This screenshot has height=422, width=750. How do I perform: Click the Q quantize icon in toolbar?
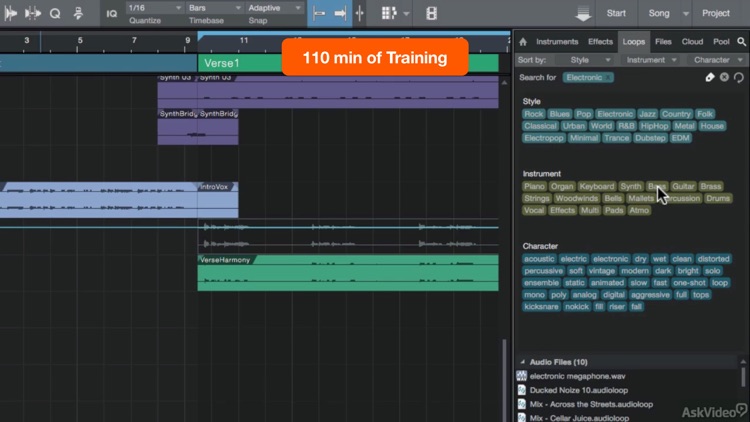[55, 13]
